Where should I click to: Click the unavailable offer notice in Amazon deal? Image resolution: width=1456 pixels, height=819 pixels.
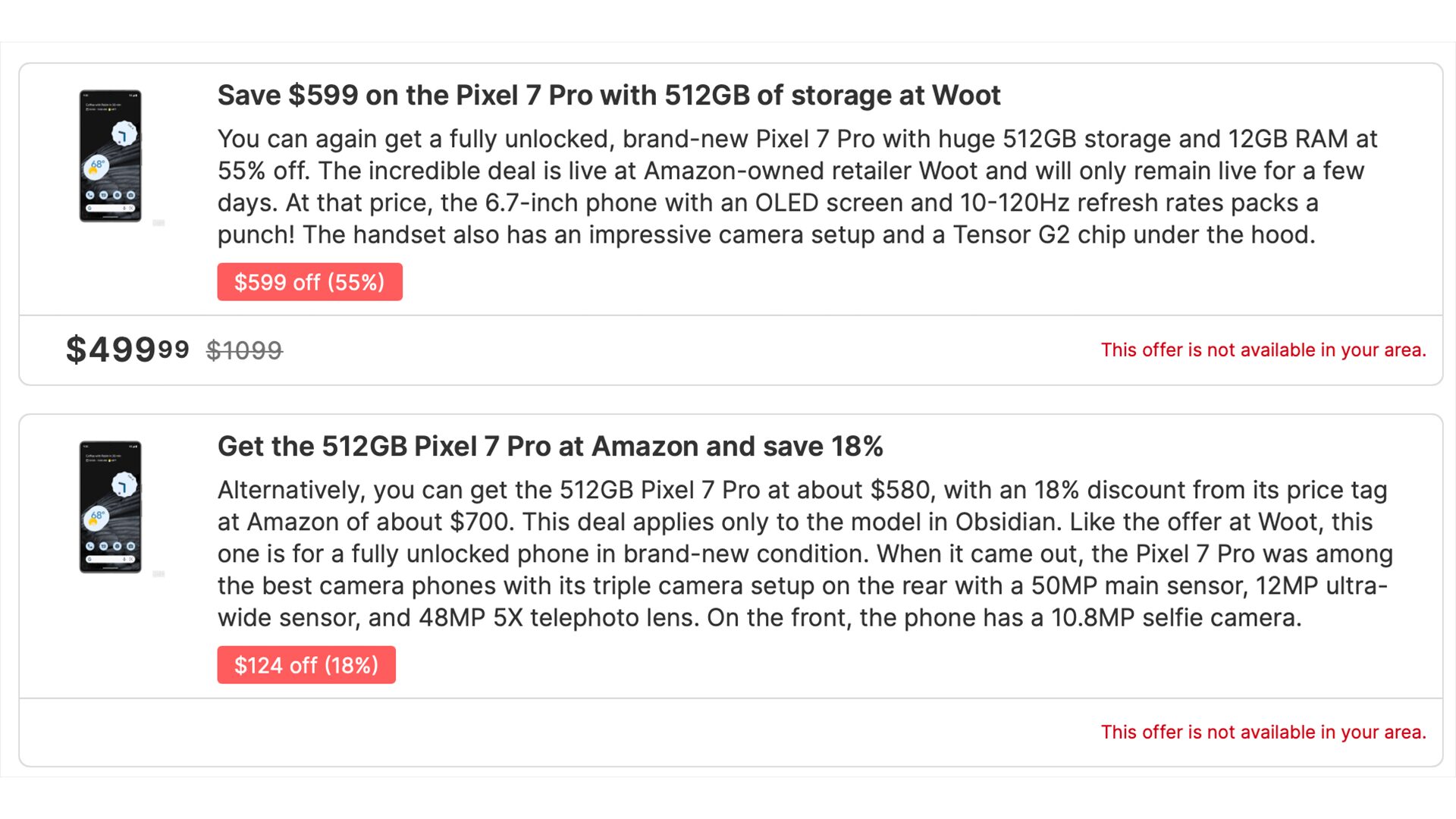coord(1263,733)
